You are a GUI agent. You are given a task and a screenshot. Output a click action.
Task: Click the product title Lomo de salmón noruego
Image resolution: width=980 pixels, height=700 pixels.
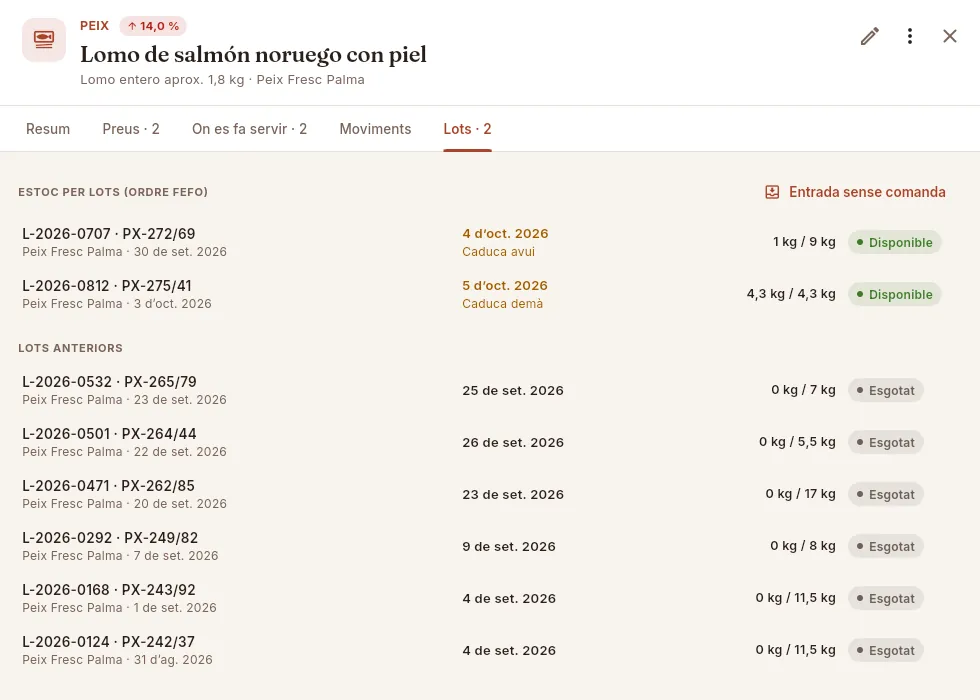tap(253, 54)
